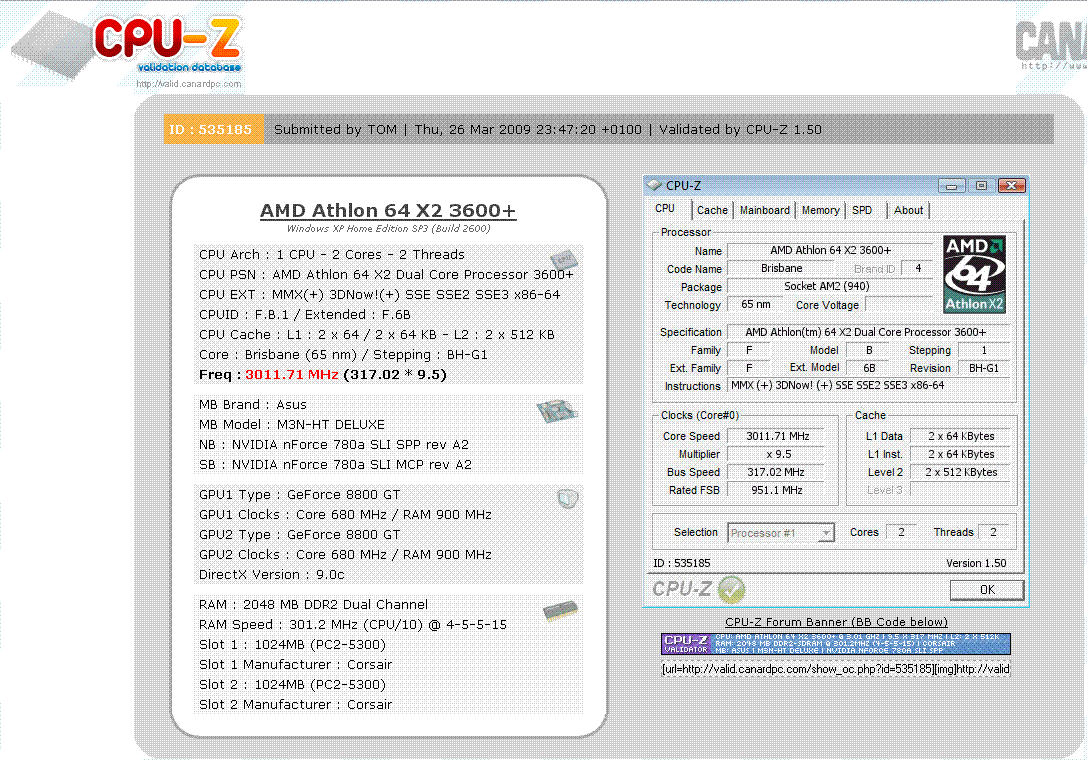This screenshot has width=1087, height=760.
Task: Click the GPU2 Clocks : Core 680 MHz row
Action: click(x=345, y=555)
